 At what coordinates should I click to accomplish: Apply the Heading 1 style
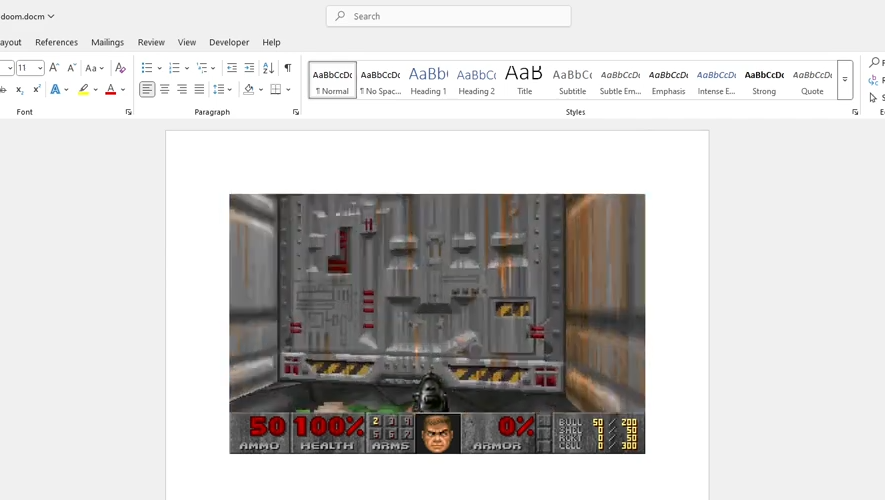click(x=428, y=80)
